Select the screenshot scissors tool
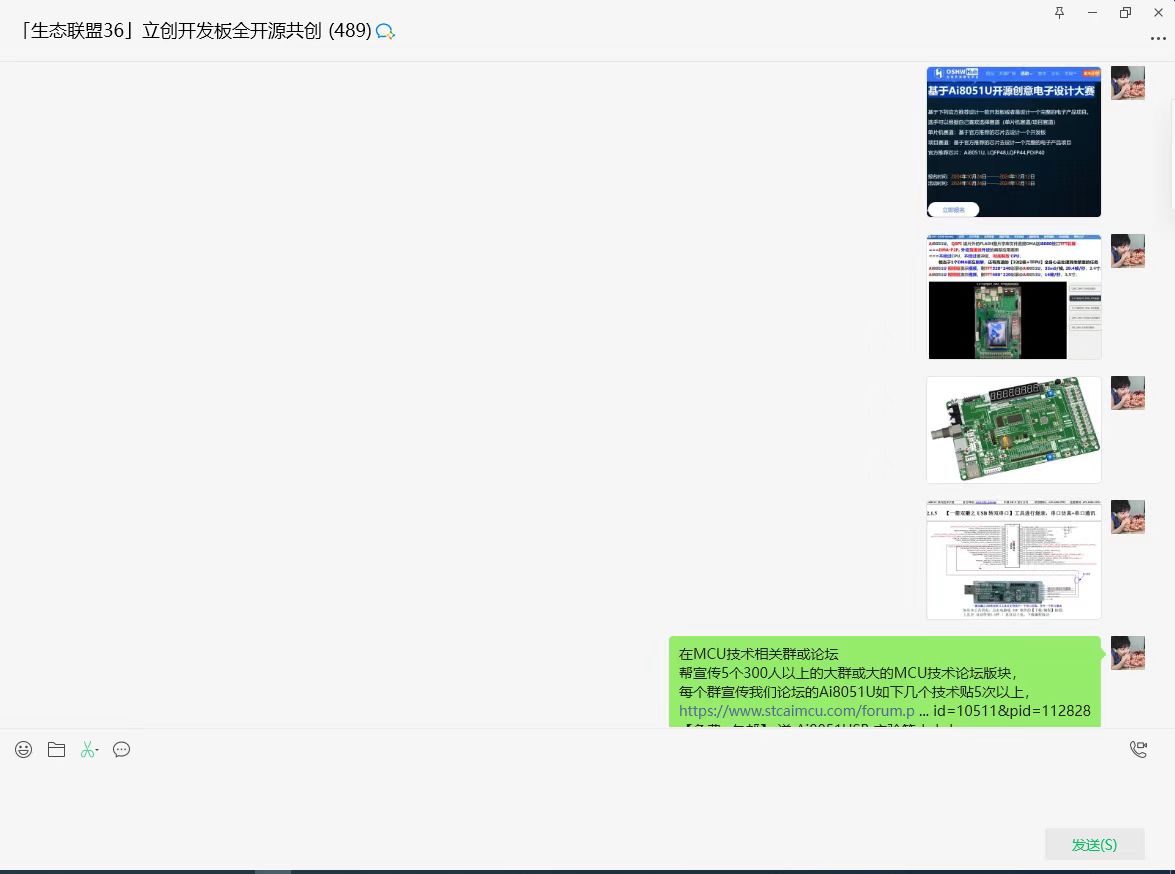 pyautogui.click(x=88, y=750)
